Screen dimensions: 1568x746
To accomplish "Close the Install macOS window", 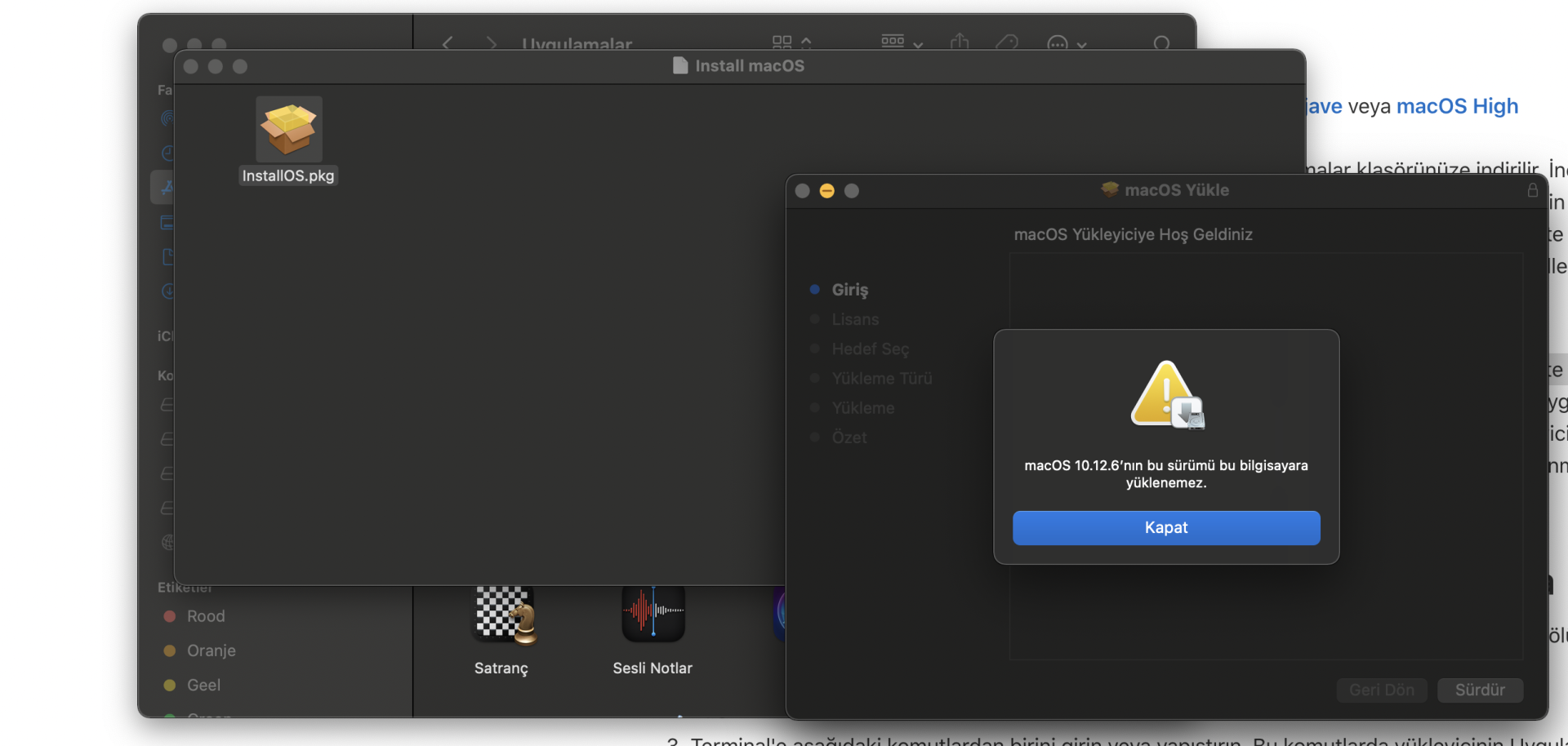I will coord(191,67).
